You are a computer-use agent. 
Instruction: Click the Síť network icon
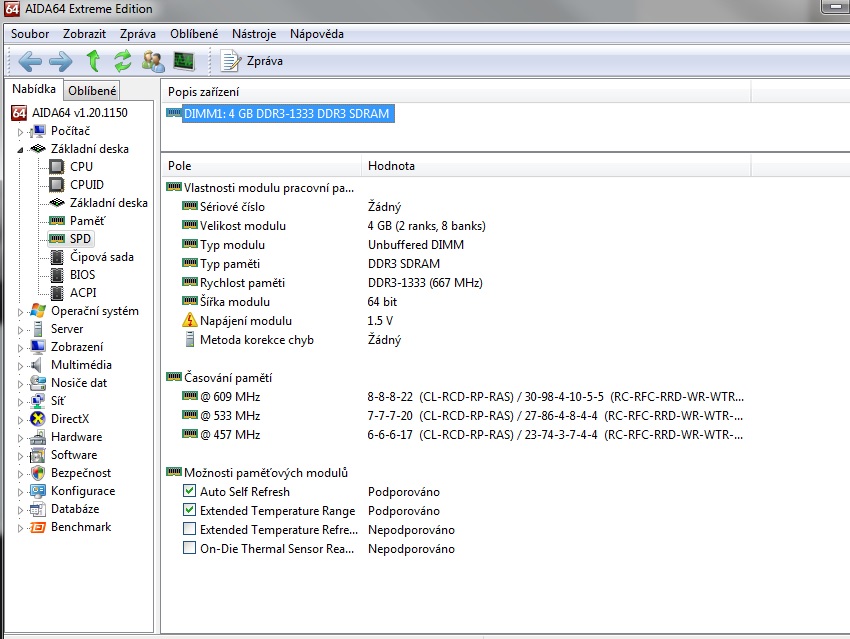[x=38, y=401]
